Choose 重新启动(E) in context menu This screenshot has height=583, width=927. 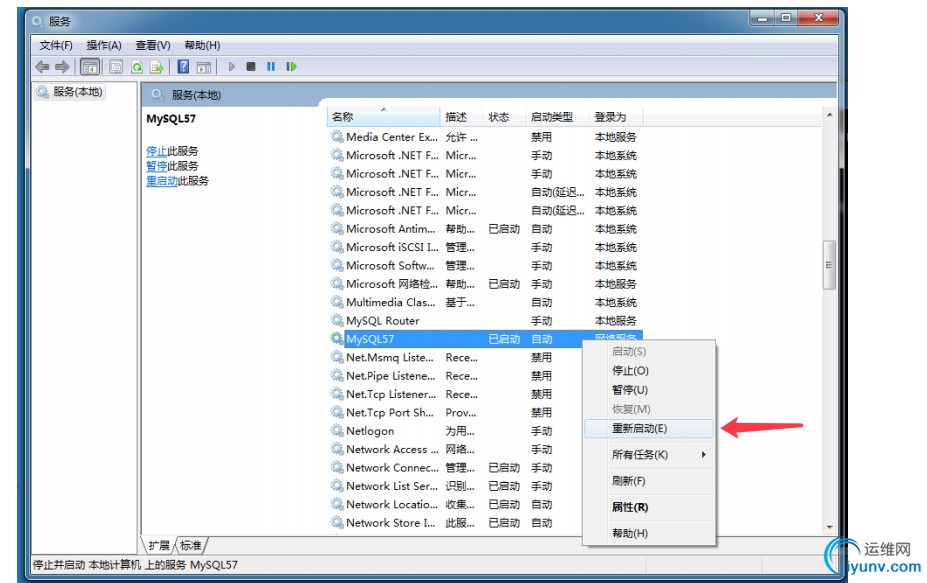click(x=649, y=429)
